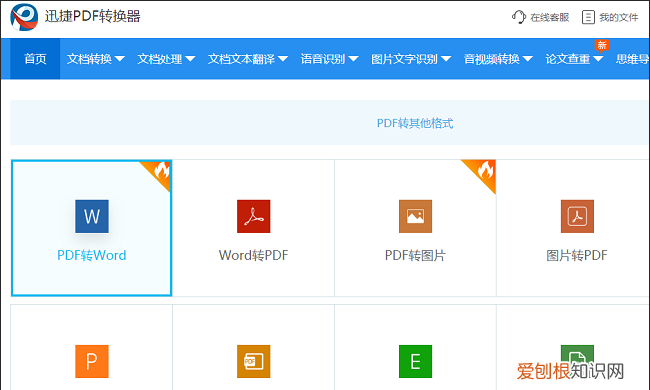Click the 迅捷PDF转换器 logo icon
Viewport: 650px width, 390px height.
[x=24, y=17]
